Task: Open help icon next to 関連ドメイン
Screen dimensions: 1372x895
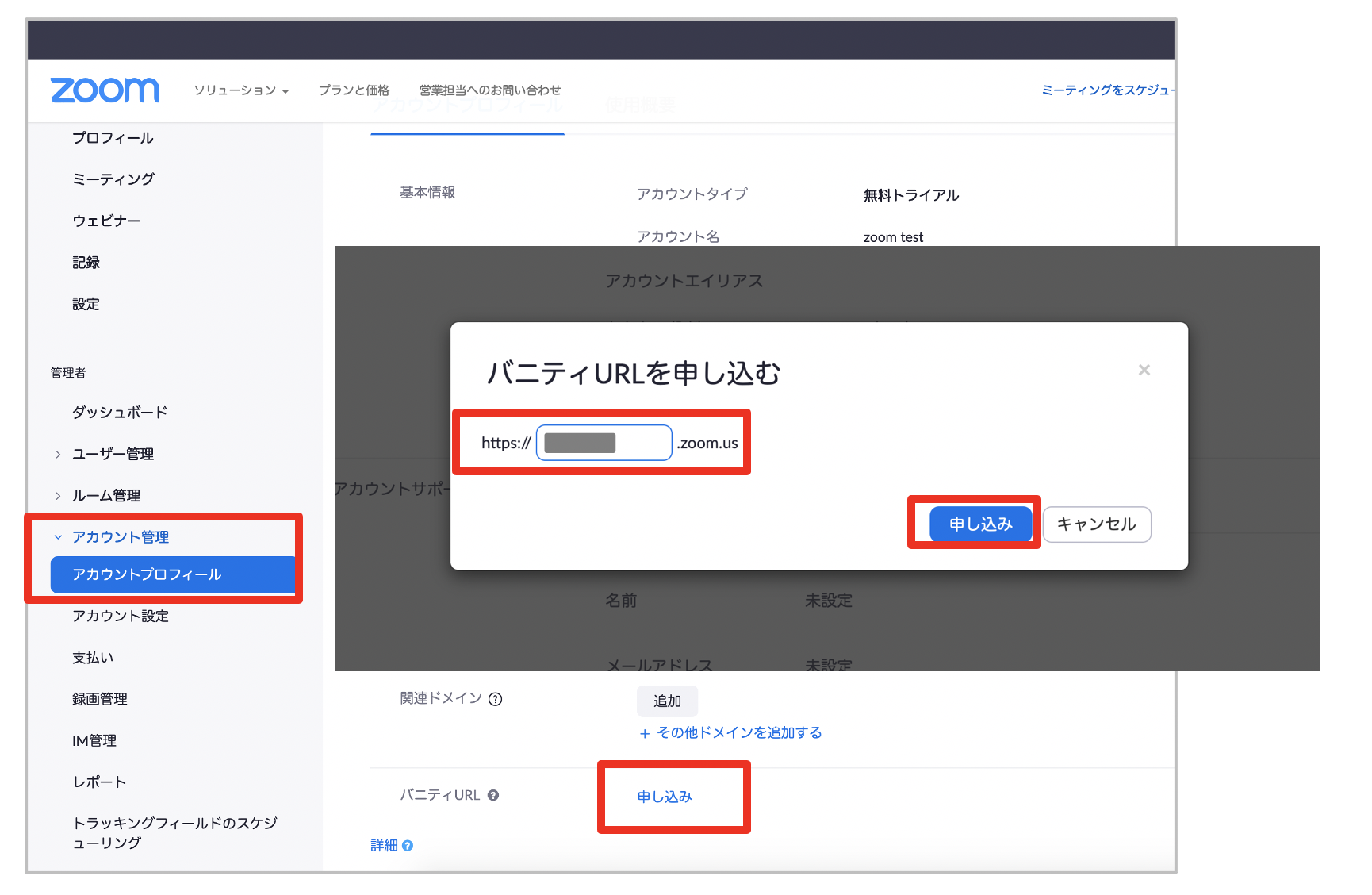Action: pyautogui.click(x=496, y=699)
